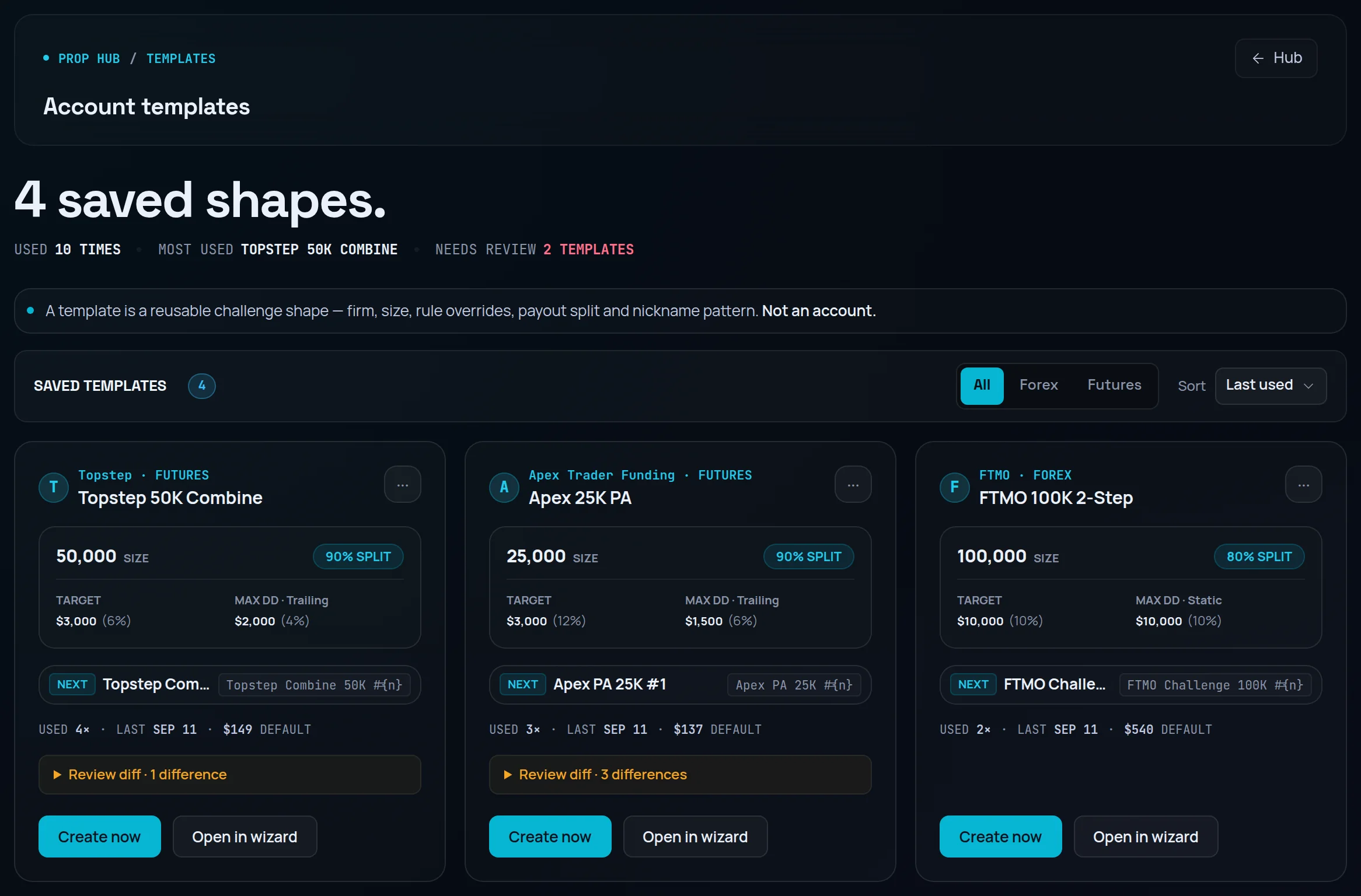Screen dimensions: 1361x896
Task: Click the 80% SPLIT badge on FTMO card
Action: [1259, 556]
